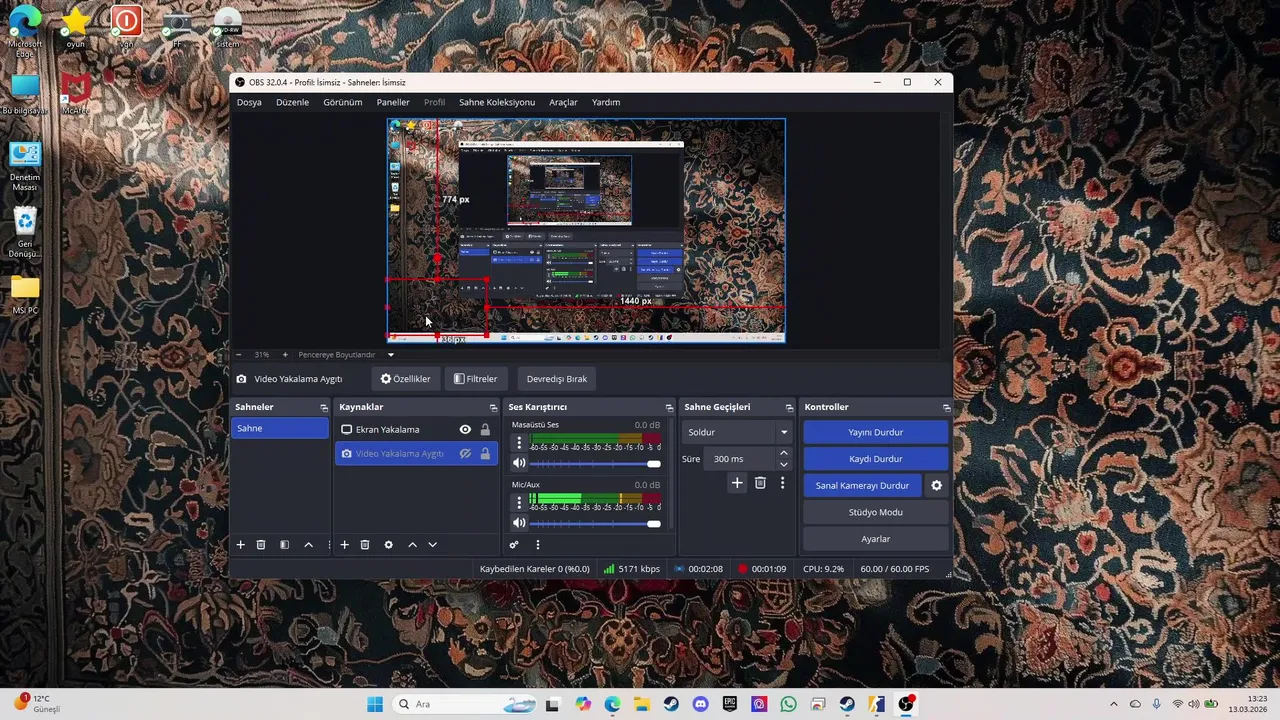This screenshot has height=720, width=1280.
Task: Open Yardım menu
Action: 606,102
